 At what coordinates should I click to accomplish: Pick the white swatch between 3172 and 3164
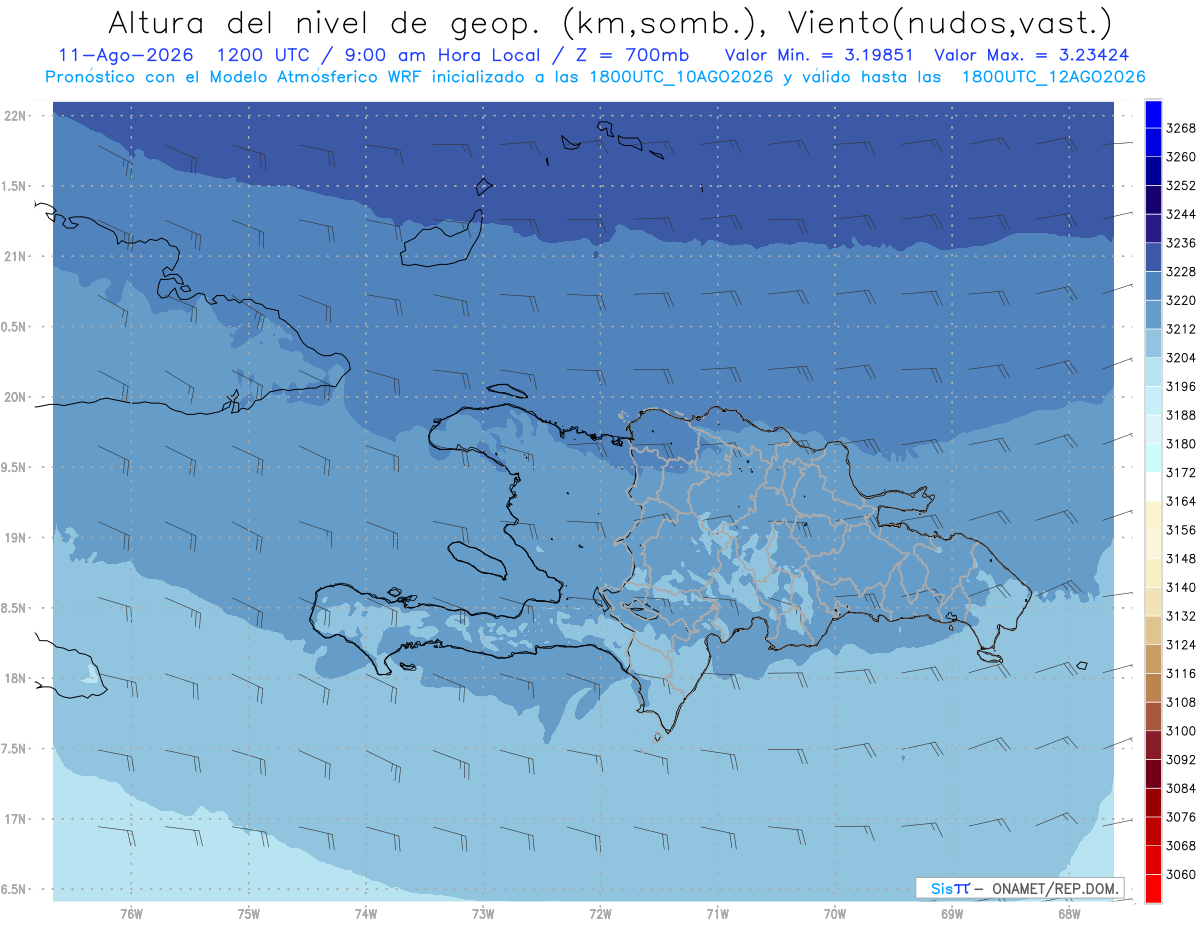coord(1153,487)
